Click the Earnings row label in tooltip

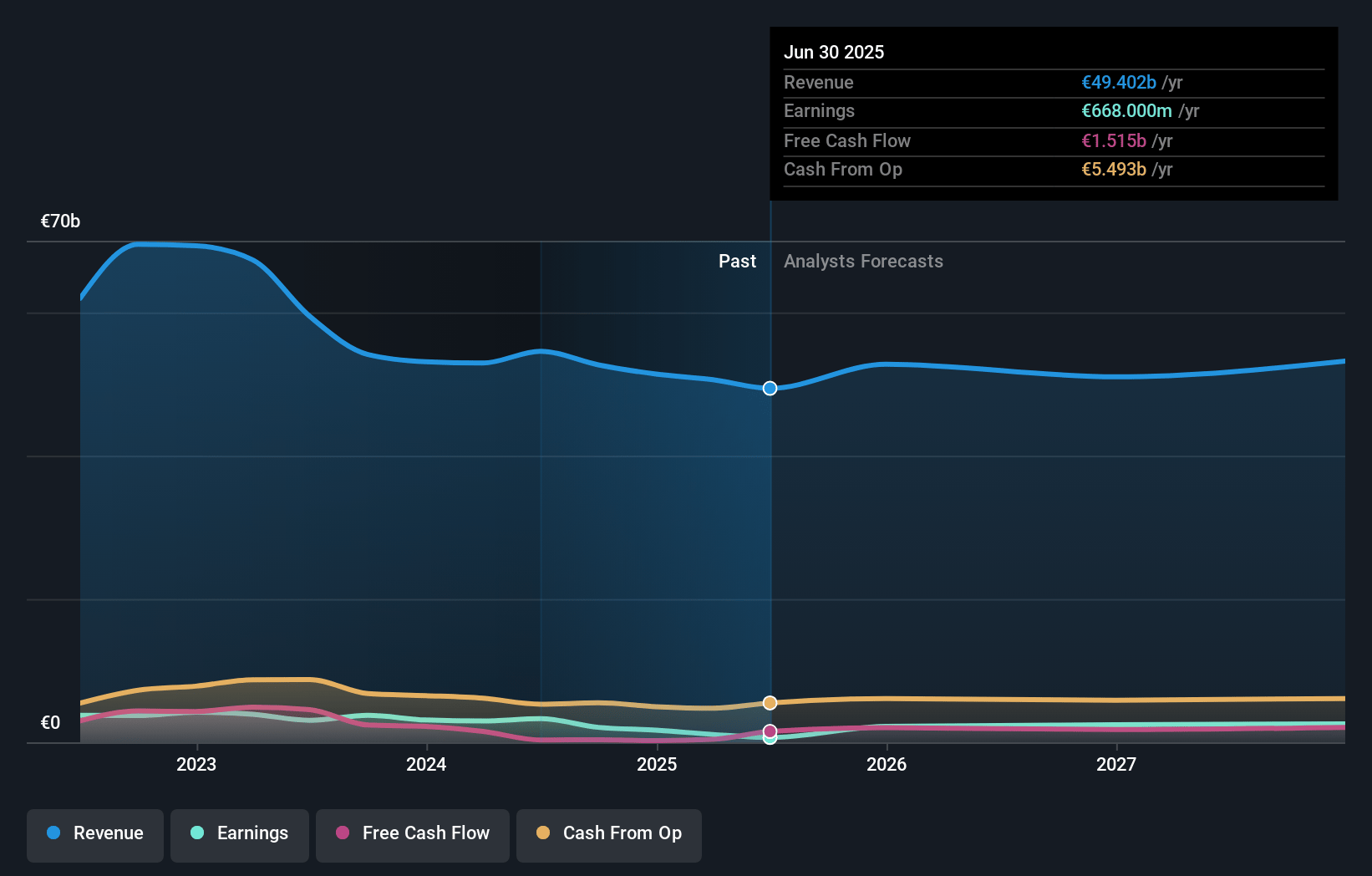pos(819,110)
